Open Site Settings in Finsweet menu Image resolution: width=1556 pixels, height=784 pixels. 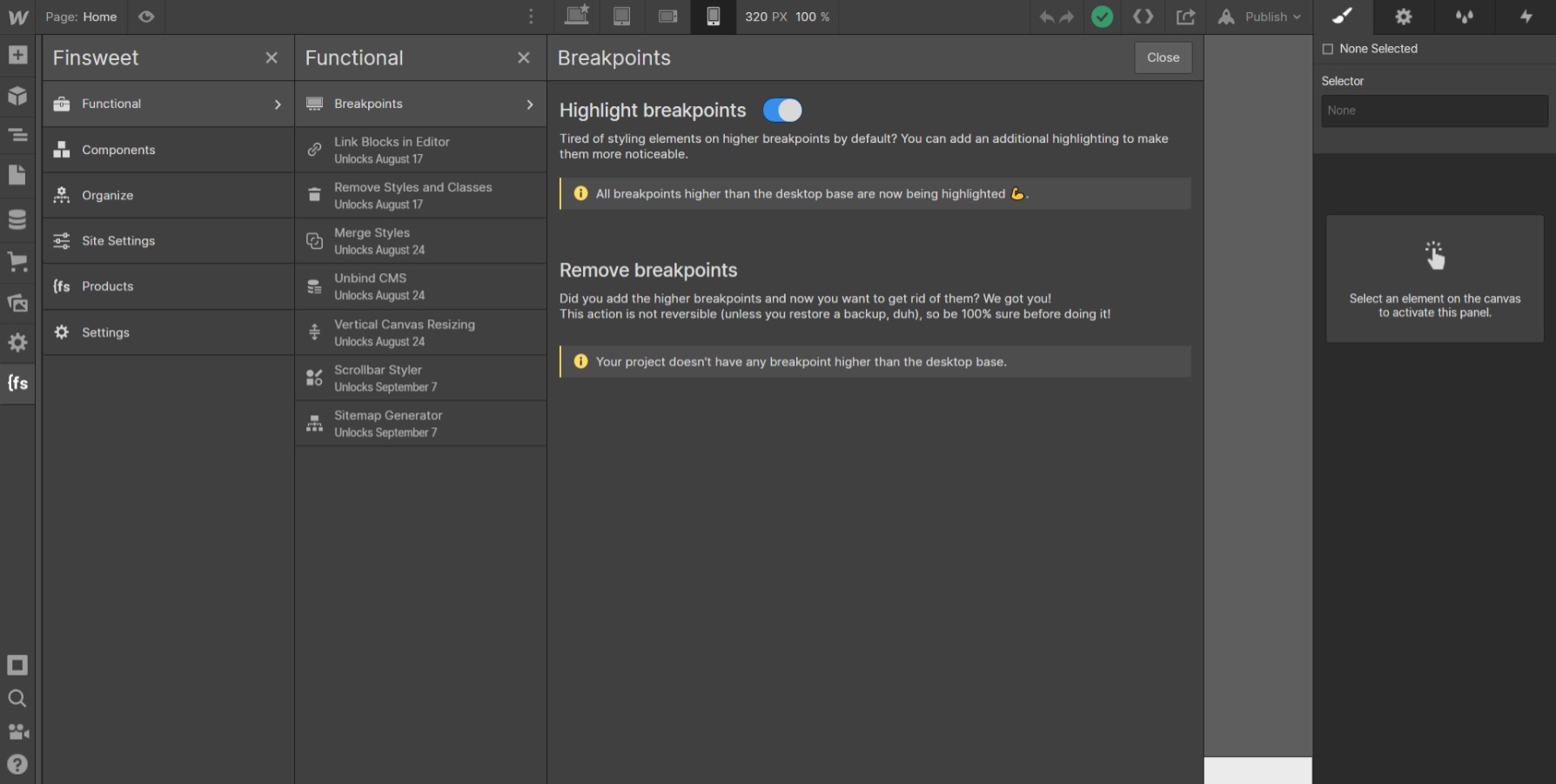click(x=168, y=241)
